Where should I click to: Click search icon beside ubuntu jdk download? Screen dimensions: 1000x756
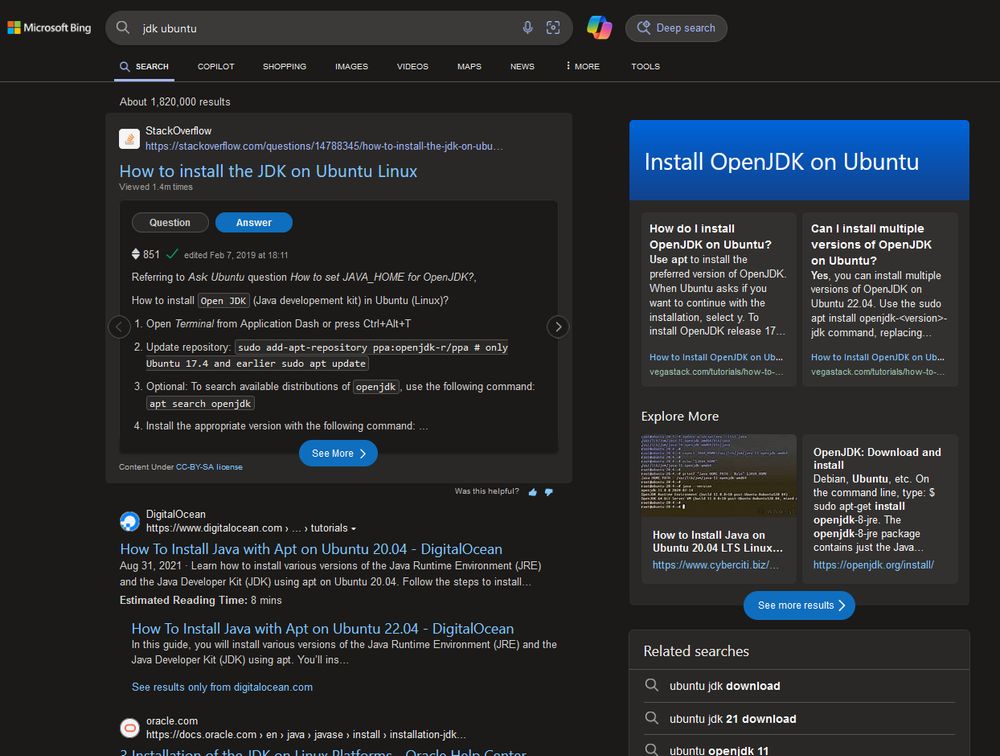click(x=651, y=685)
